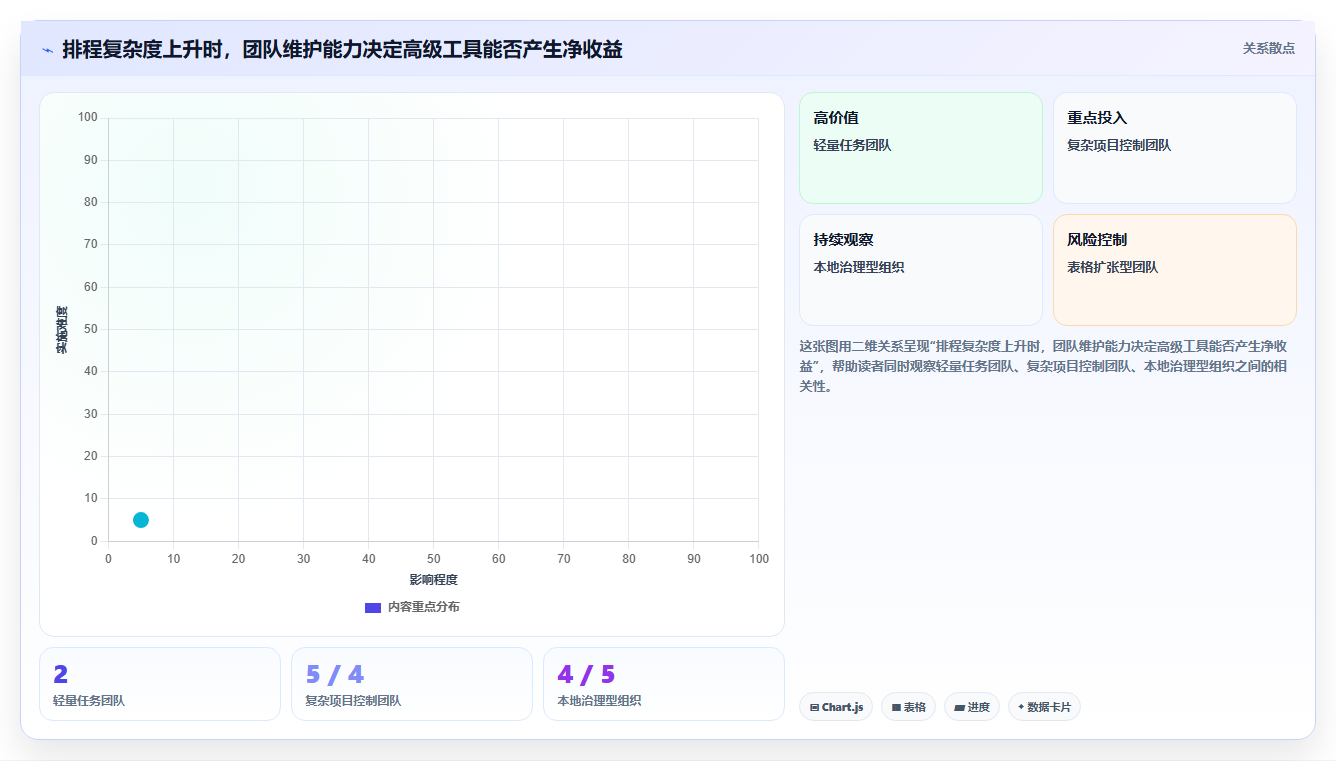Screen dimensions: 1336x761
Task: Click the 数据卡片 tag chip
Action: [x=1044, y=707]
